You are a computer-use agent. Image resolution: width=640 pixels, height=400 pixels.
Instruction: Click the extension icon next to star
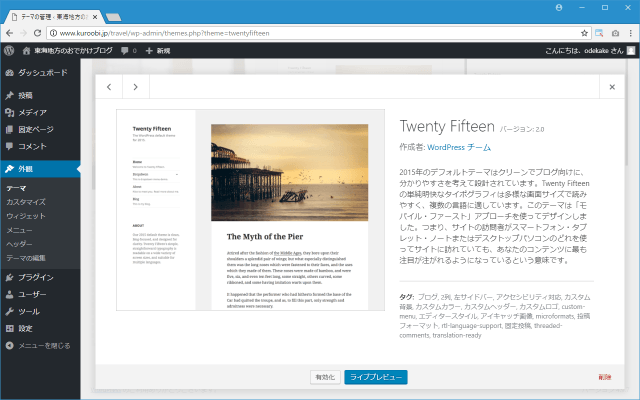(x=599, y=33)
